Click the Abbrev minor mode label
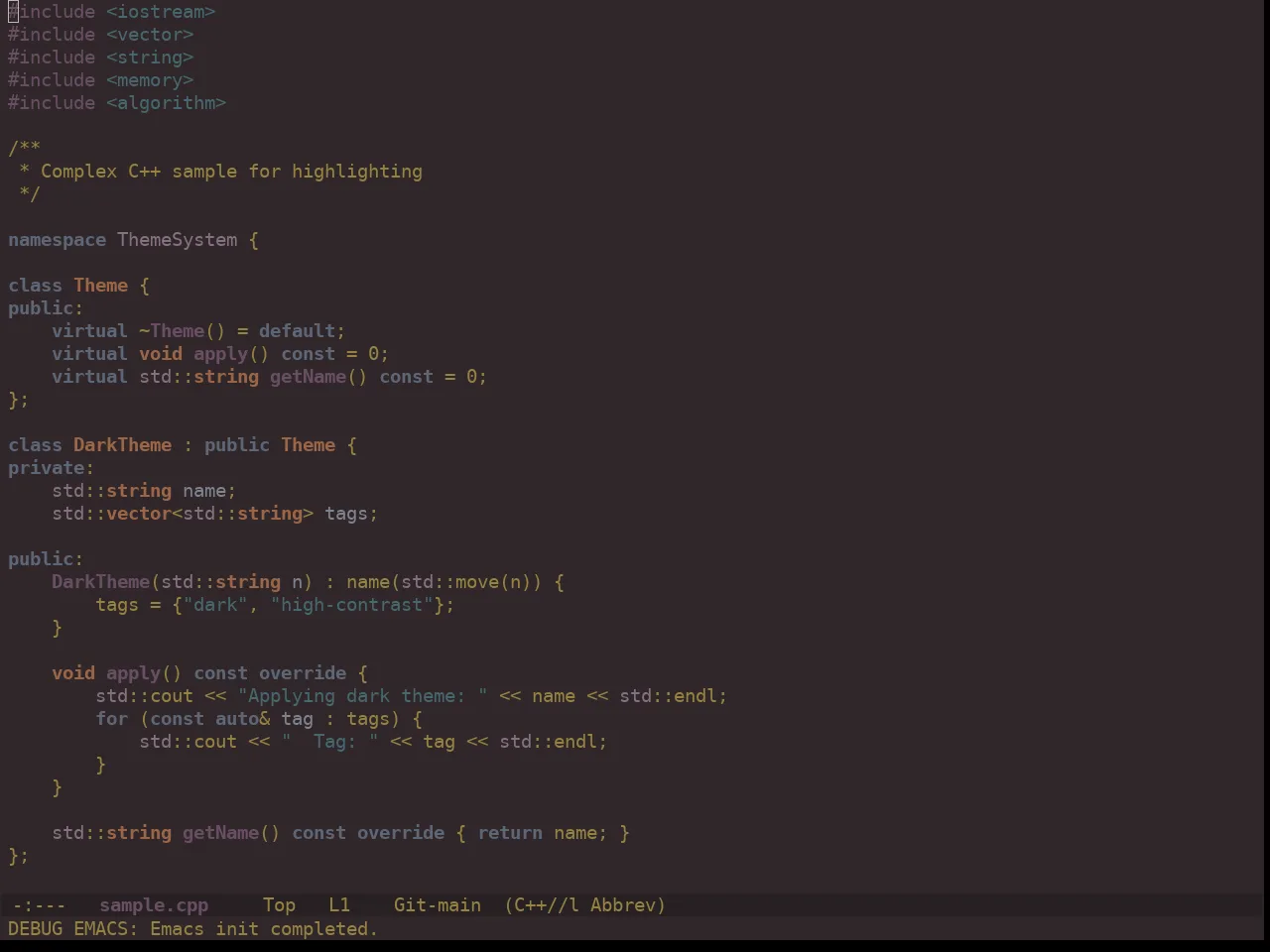Viewport: 1270px width, 952px height. click(628, 905)
